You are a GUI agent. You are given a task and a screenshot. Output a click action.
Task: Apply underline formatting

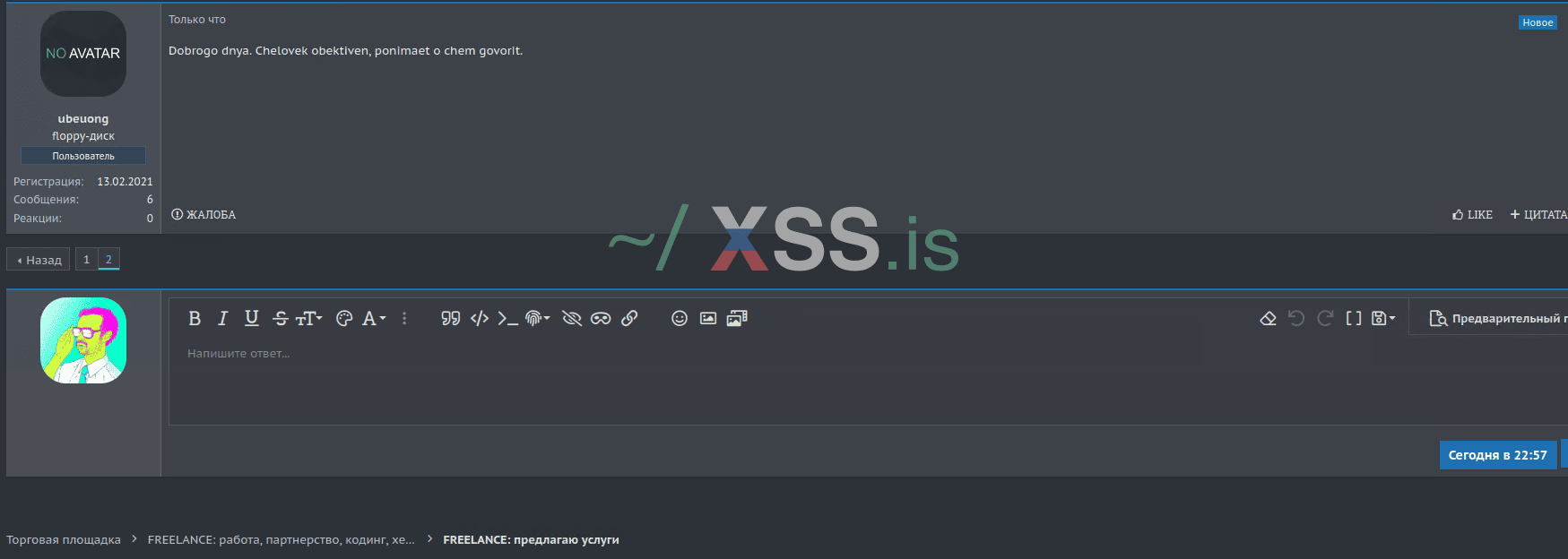pos(252,318)
